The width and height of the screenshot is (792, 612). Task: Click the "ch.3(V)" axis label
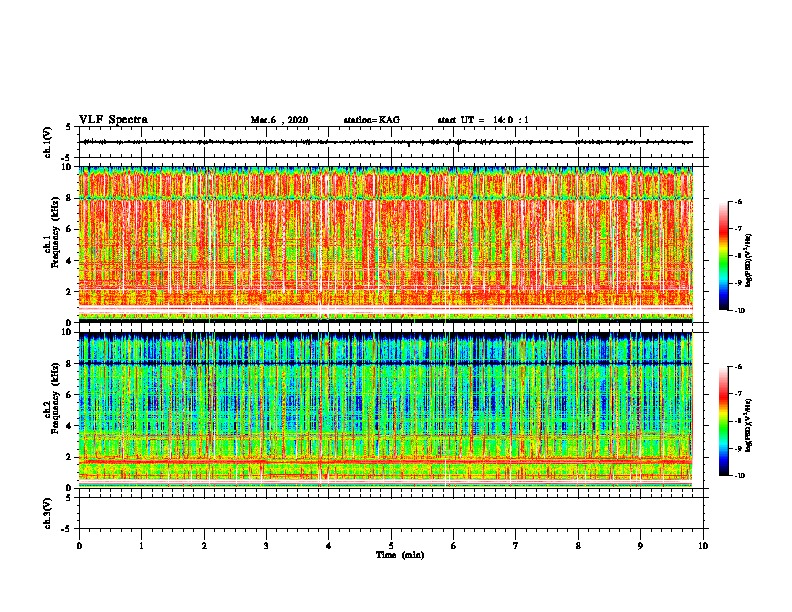(x=48, y=513)
